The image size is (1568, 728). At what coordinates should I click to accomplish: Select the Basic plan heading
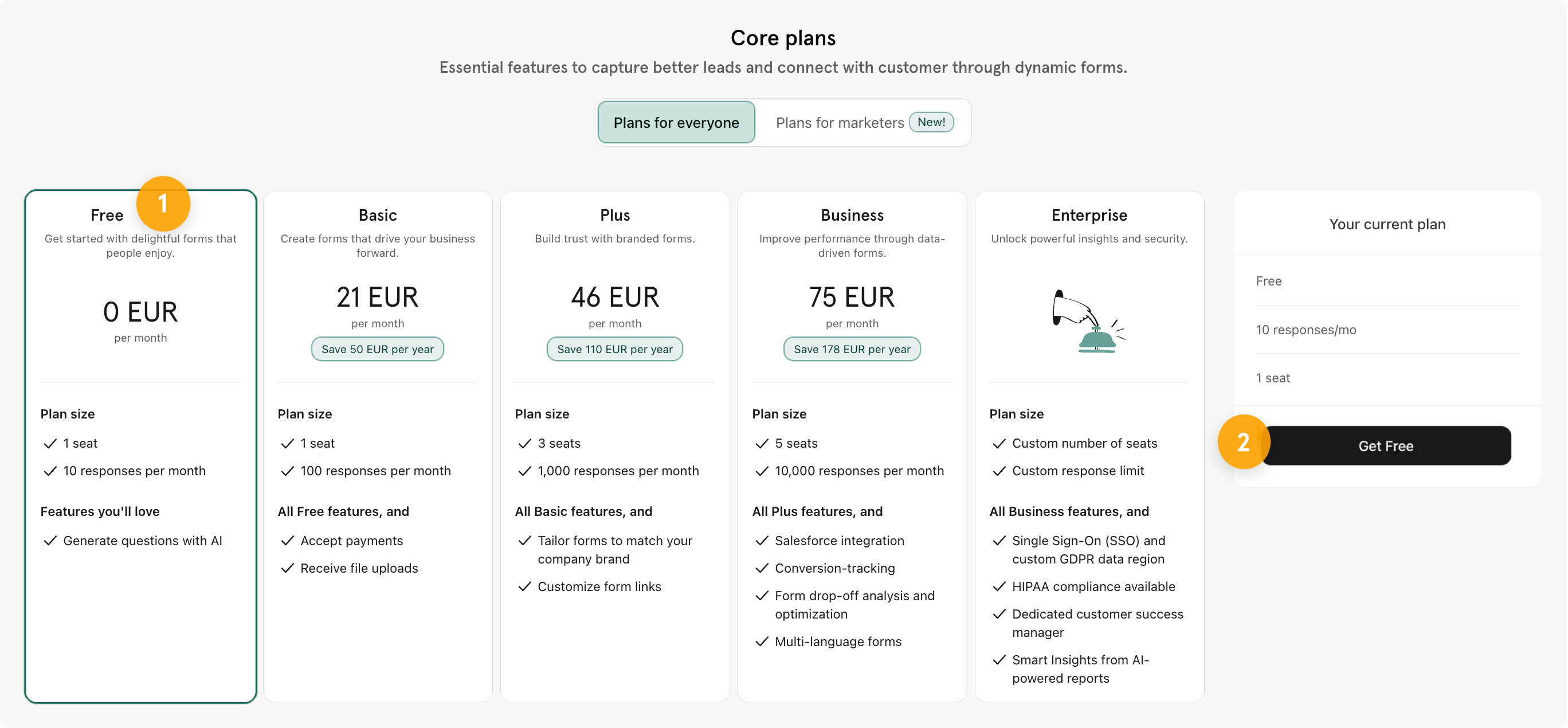tap(378, 215)
